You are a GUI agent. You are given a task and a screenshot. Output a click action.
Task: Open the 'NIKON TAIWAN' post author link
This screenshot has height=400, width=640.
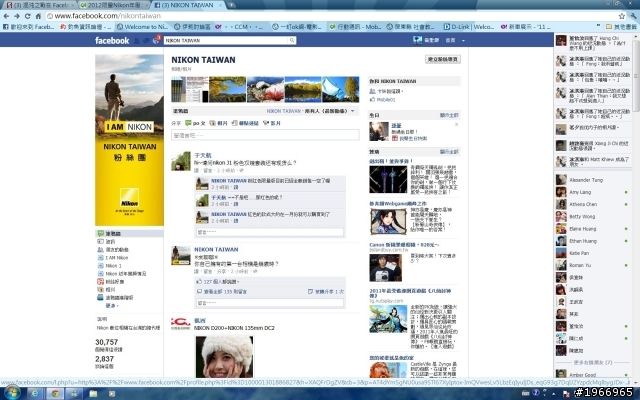[x=216, y=249]
